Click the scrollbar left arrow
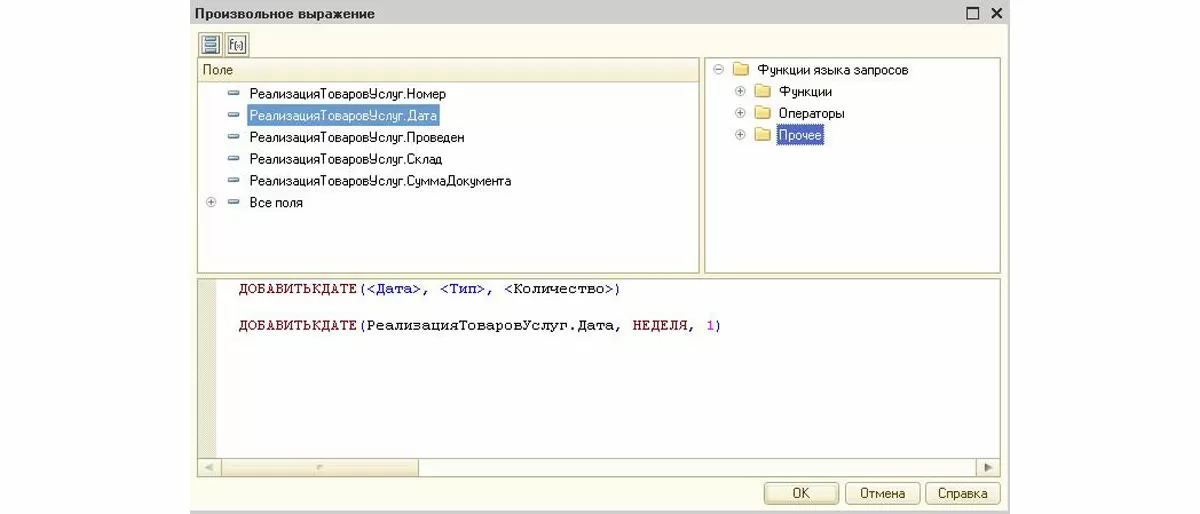The width and height of the screenshot is (1200, 514). [x=209, y=467]
